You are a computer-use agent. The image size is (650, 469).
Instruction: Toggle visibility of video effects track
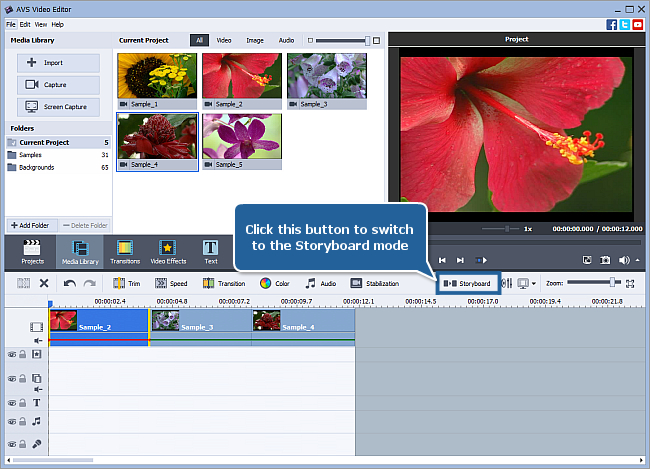(x=12, y=355)
